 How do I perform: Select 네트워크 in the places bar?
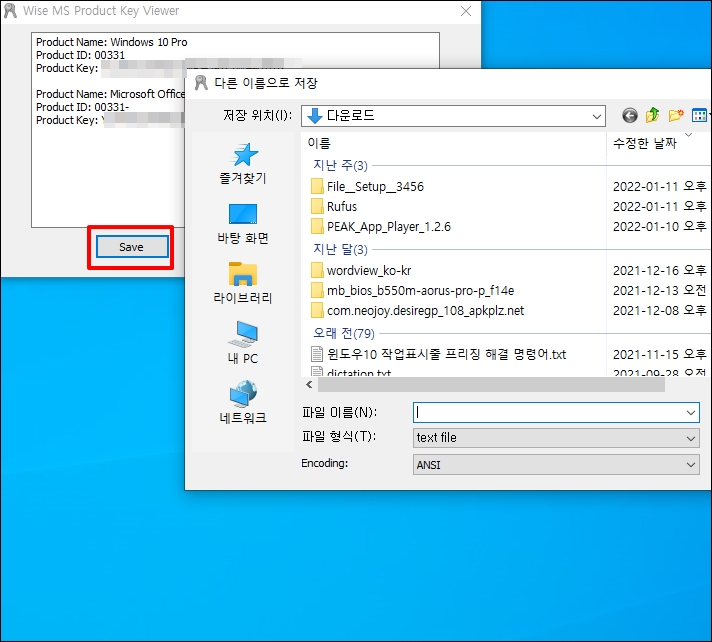(x=243, y=402)
